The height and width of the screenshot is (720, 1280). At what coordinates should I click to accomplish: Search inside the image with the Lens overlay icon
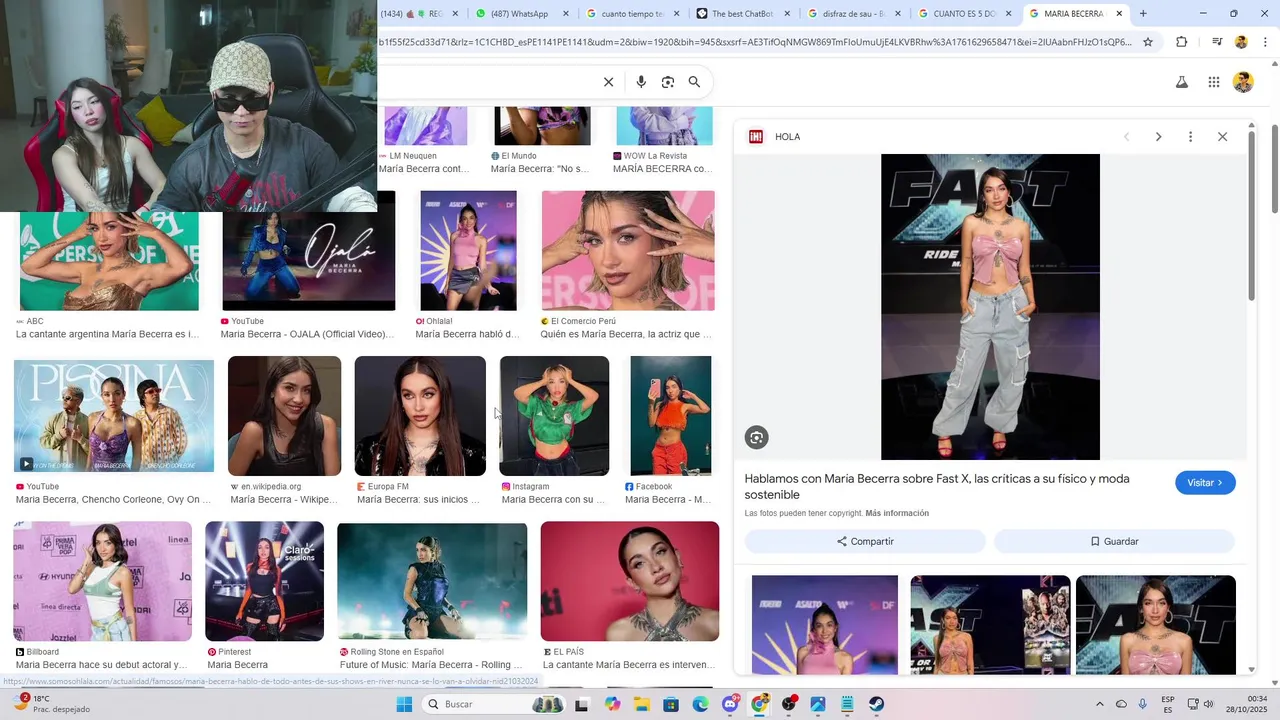coord(756,437)
